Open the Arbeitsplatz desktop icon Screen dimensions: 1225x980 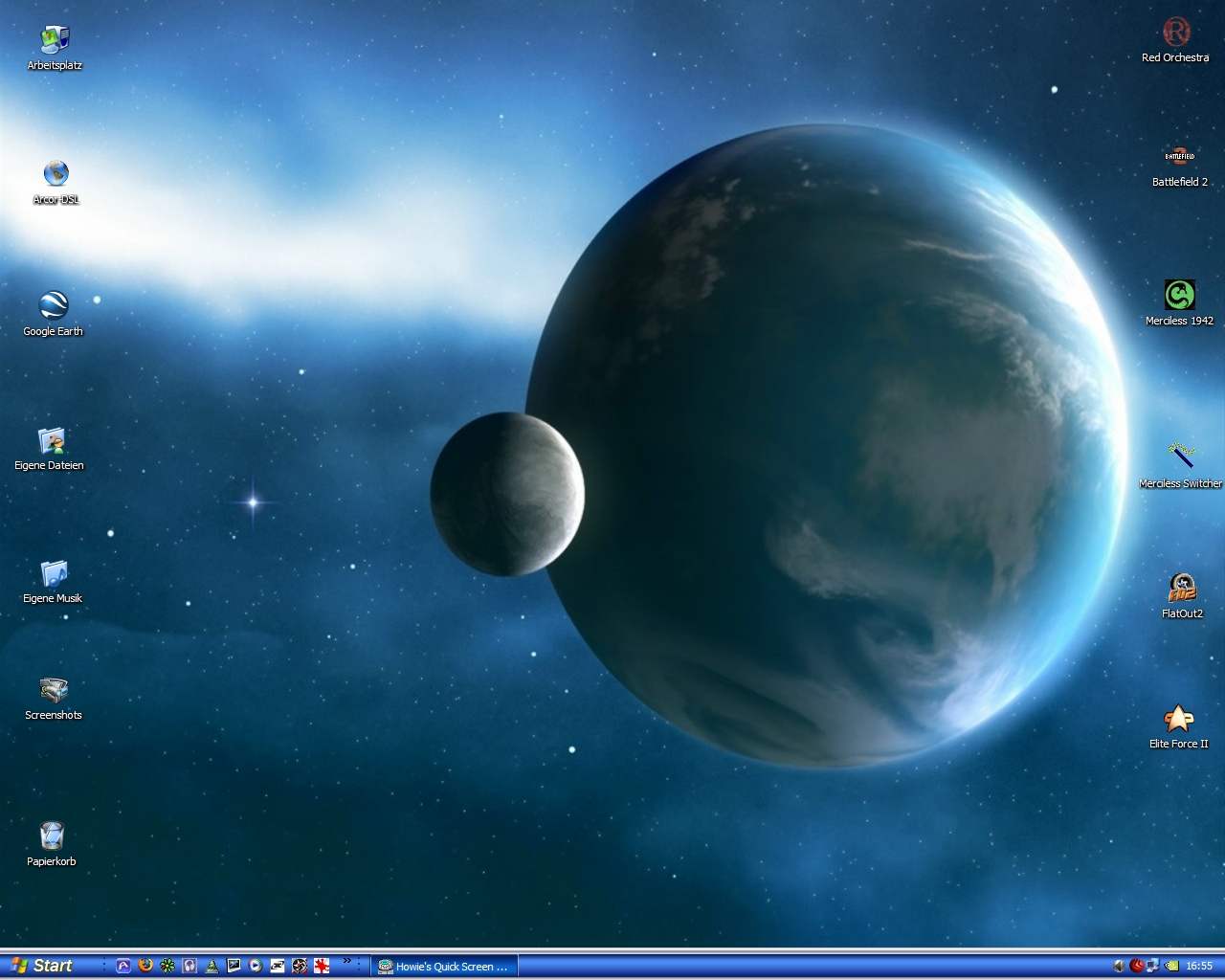point(55,48)
